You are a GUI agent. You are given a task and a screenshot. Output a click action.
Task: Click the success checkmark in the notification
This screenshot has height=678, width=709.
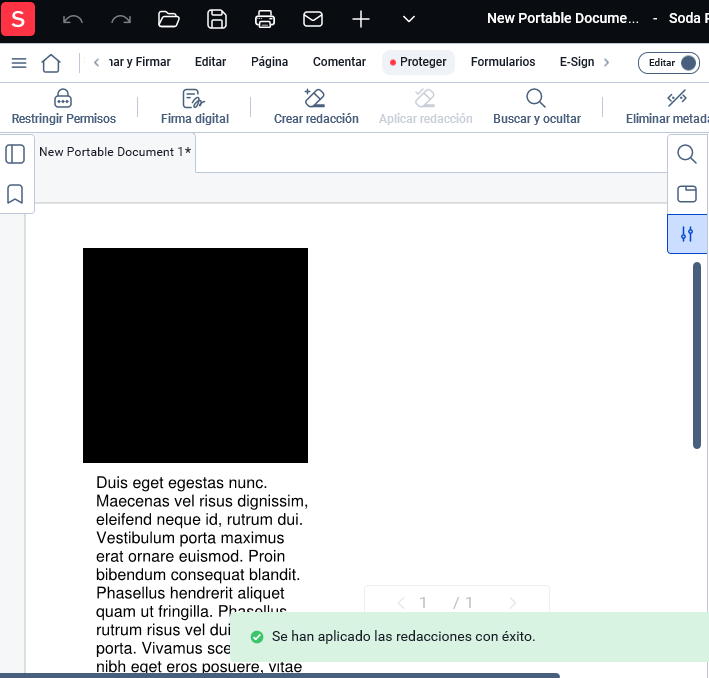click(x=257, y=637)
